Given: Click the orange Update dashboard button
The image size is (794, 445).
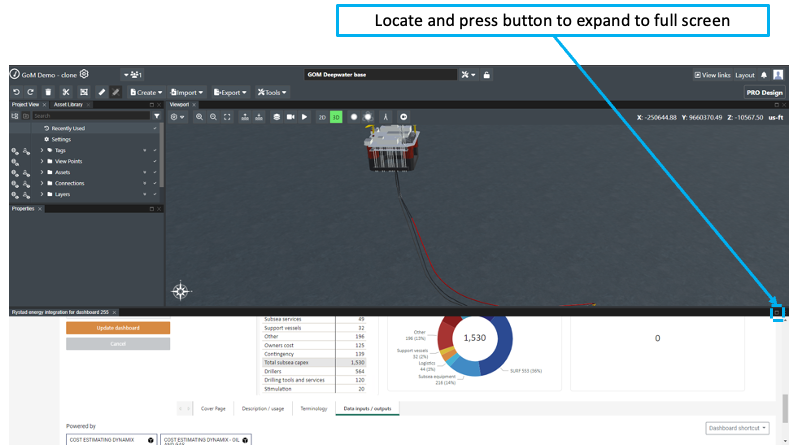Looking at the screenshot, I should (118, 328).
